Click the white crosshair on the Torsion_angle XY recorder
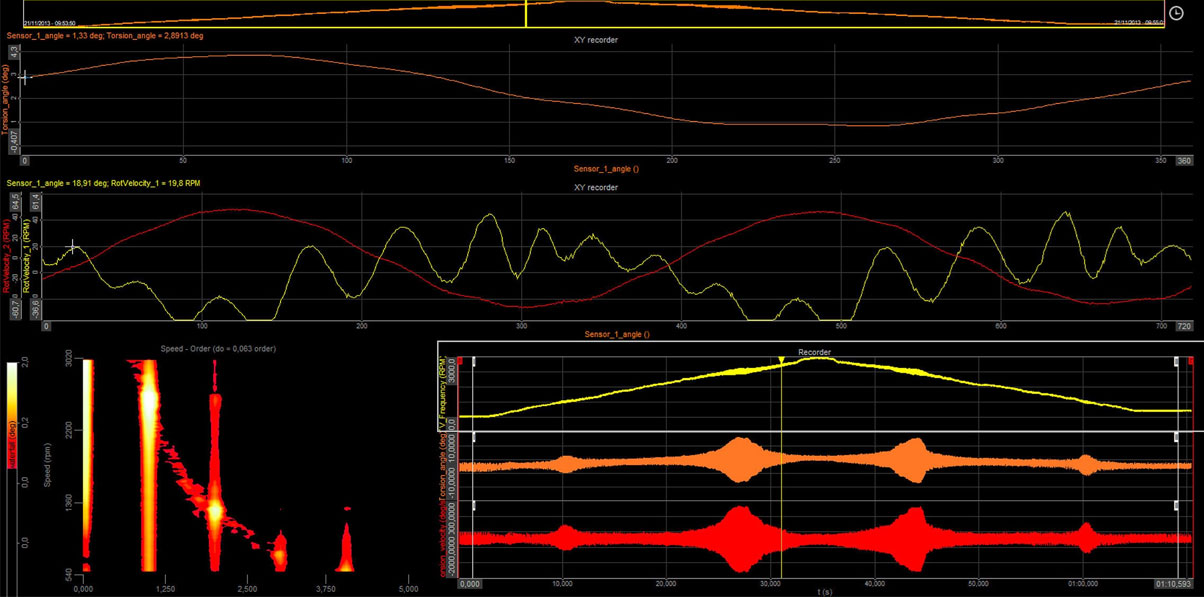This screenshot has width=1204, height=597. (26, 76)
